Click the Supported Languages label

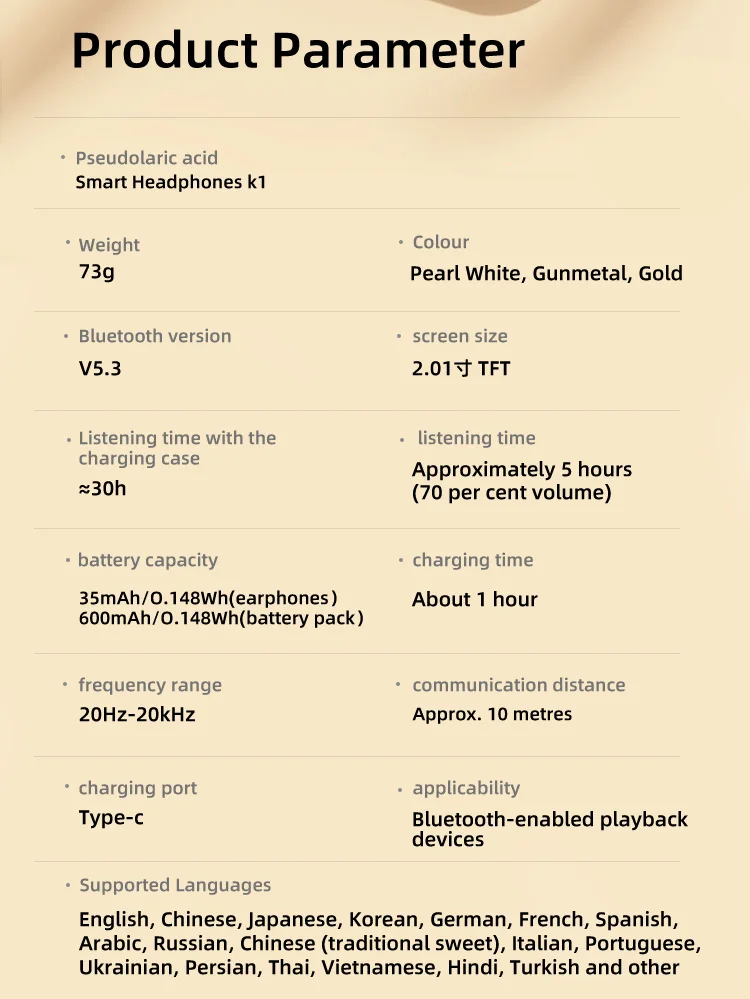tap(175, 885)
